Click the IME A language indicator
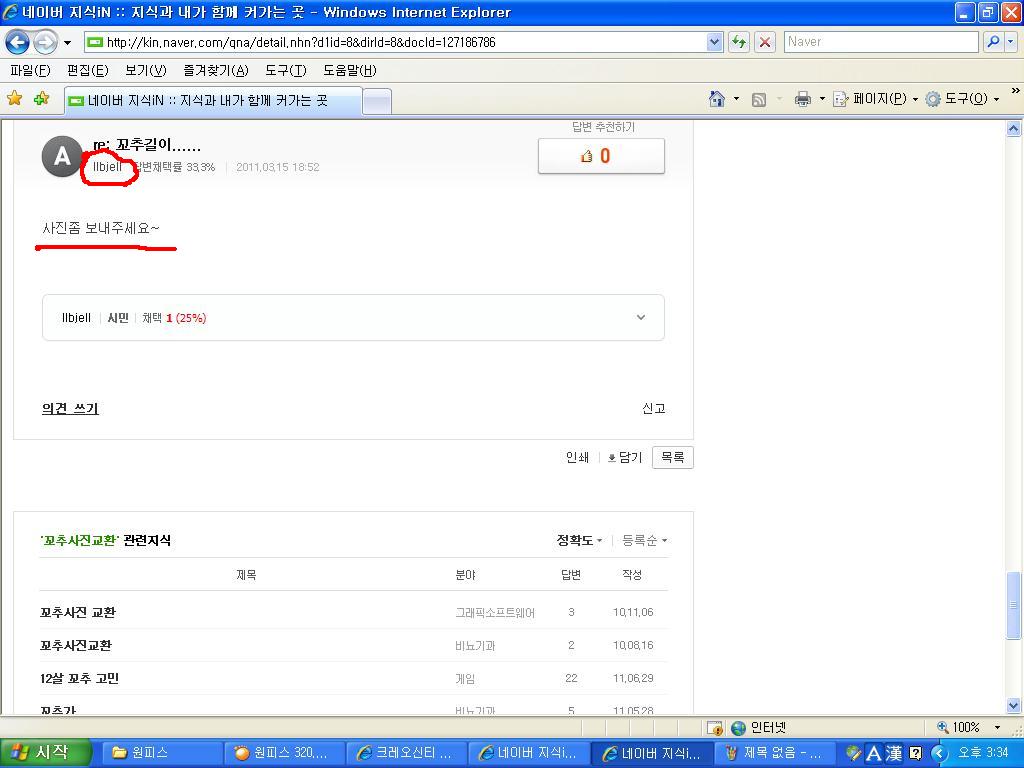Viewport: 1024px width, 768px height. point(872,753)
